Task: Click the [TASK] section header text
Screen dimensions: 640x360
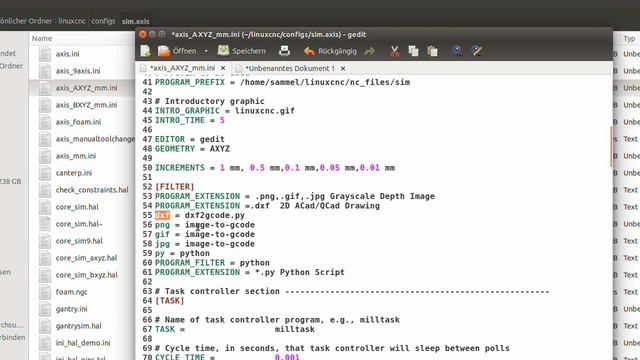Action: pos(169,301)
